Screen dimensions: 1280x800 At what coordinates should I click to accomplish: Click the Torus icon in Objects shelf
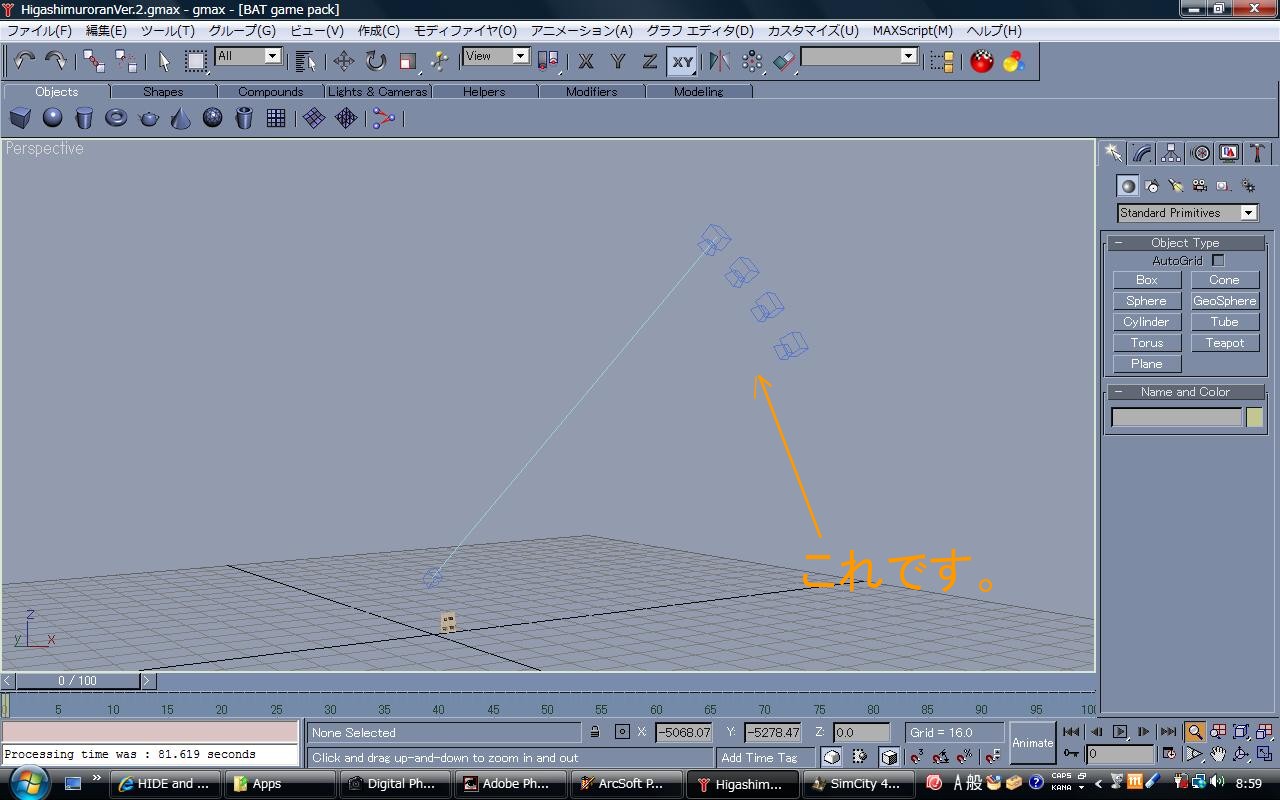point(116,118)
